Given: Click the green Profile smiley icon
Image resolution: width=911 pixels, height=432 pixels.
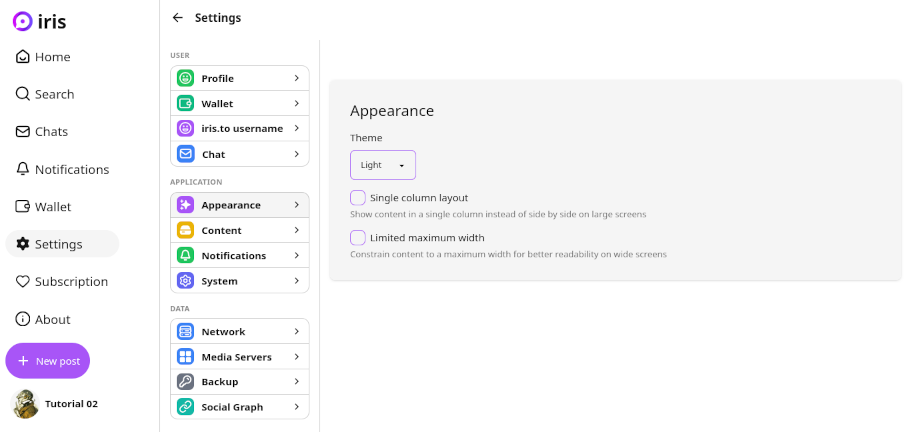Looking at the screenshot, I should point(185,78).
